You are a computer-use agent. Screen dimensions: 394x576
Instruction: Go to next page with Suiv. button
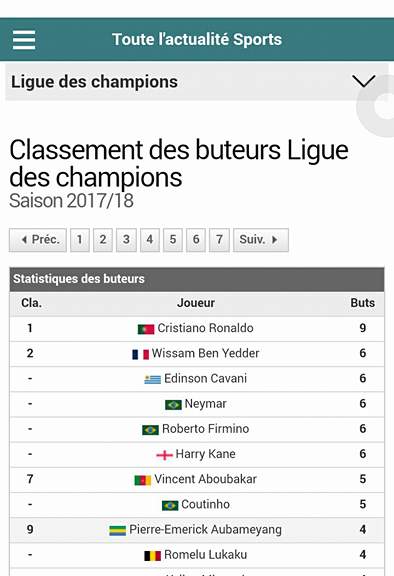[261, 240]
